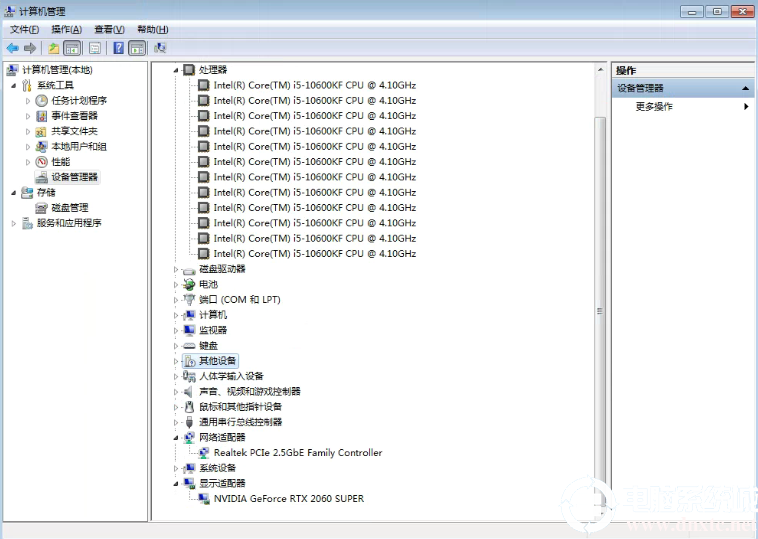This screenshot has height=539, width=758.
Task: Expand the 服务和应用程序 tree node
Action: pyautogui.click(x=14, y=223)
